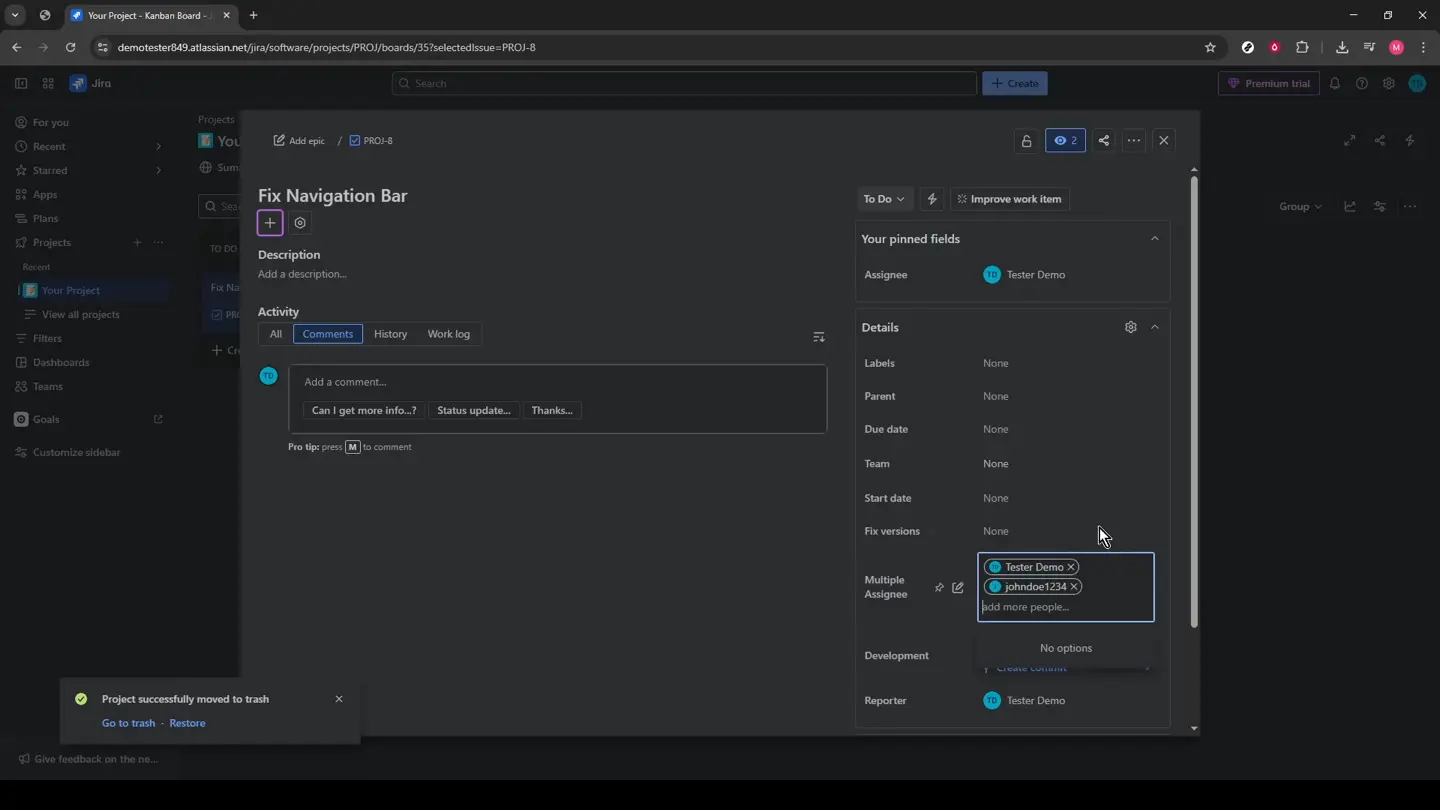Click the lock restrictions icon
This screenshot has height=810, width=1440.
pos(1026,141)
